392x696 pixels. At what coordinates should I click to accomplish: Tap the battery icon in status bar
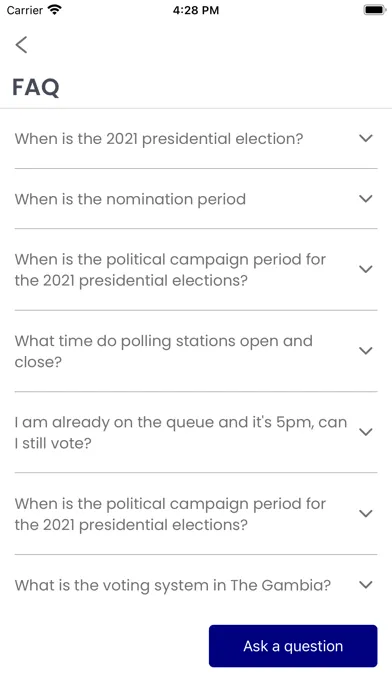375,10
